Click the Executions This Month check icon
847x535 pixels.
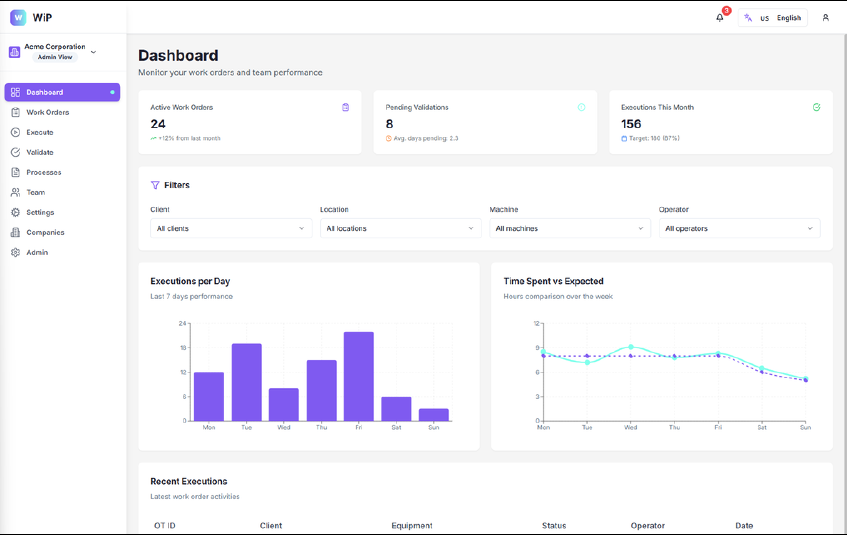pos(816,107)
